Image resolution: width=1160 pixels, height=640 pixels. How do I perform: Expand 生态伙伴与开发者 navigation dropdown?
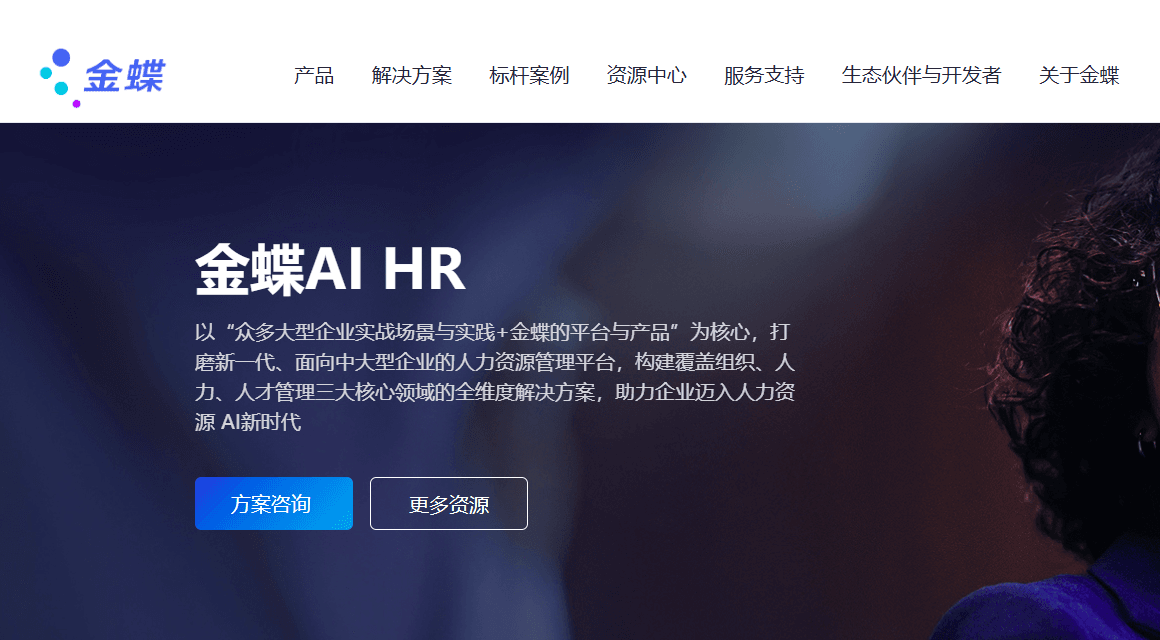(921, 75)
